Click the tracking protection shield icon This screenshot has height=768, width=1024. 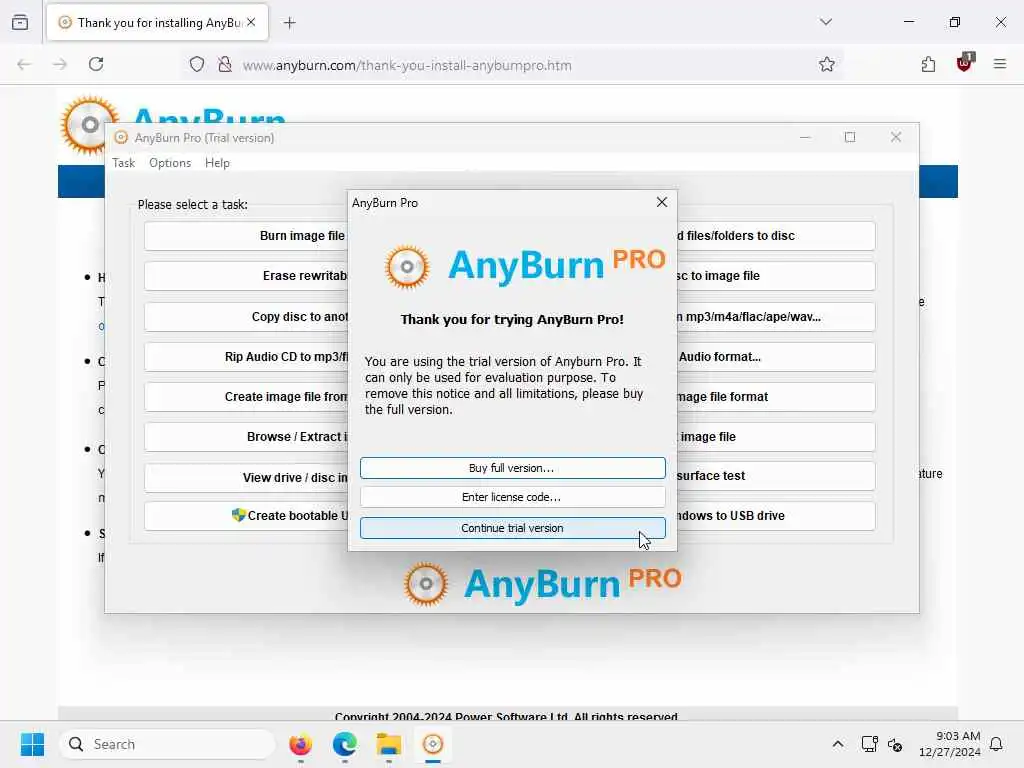[x=197, y=64]
